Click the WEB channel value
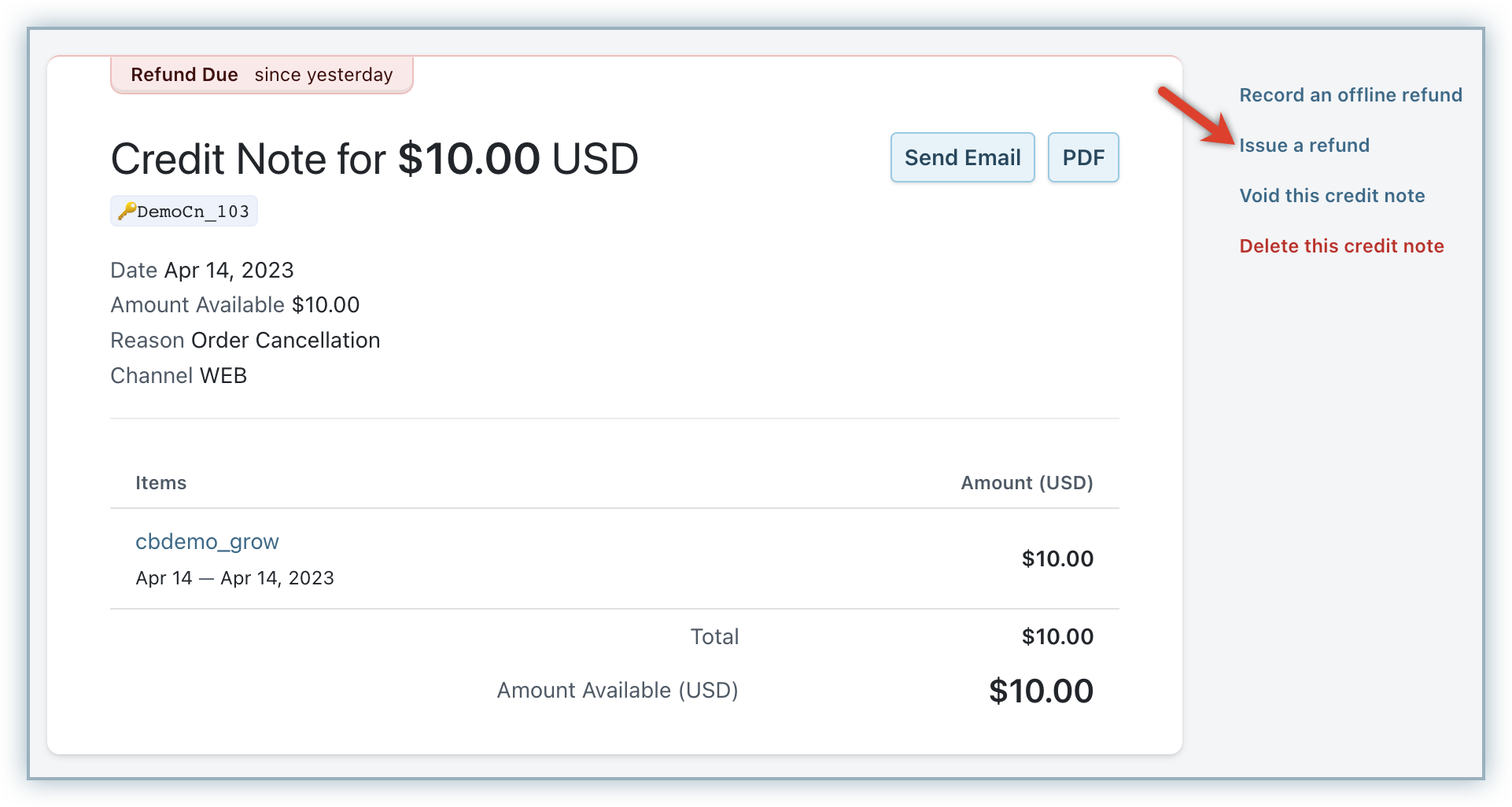1512x807 pixels. [x=223, y=376]
